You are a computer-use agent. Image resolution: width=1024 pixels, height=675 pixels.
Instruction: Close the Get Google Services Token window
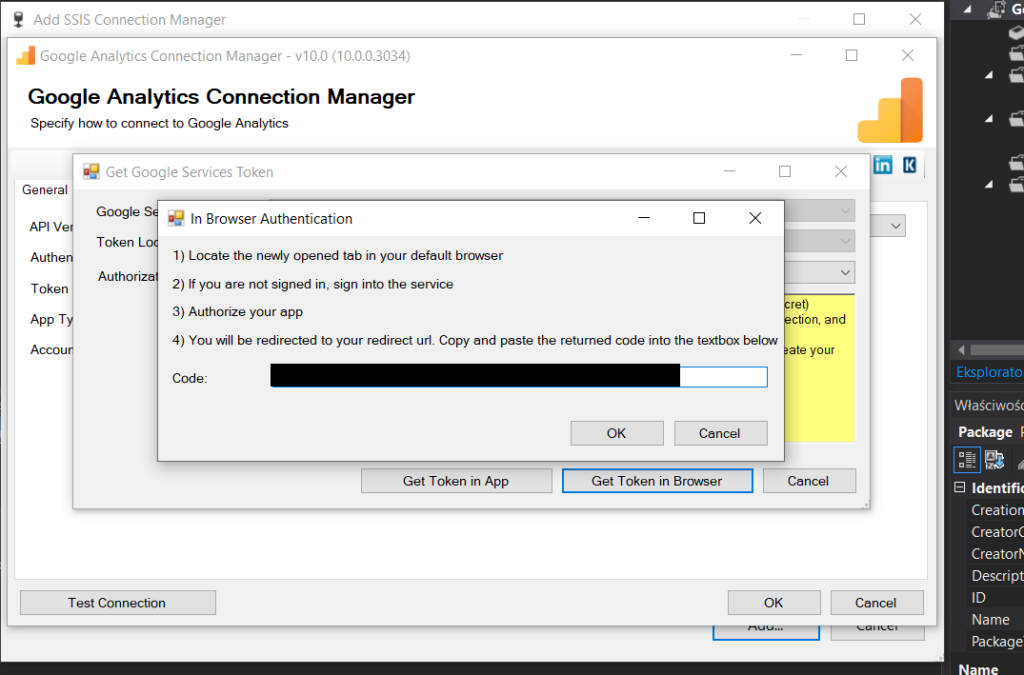click(x=840, y=172)
